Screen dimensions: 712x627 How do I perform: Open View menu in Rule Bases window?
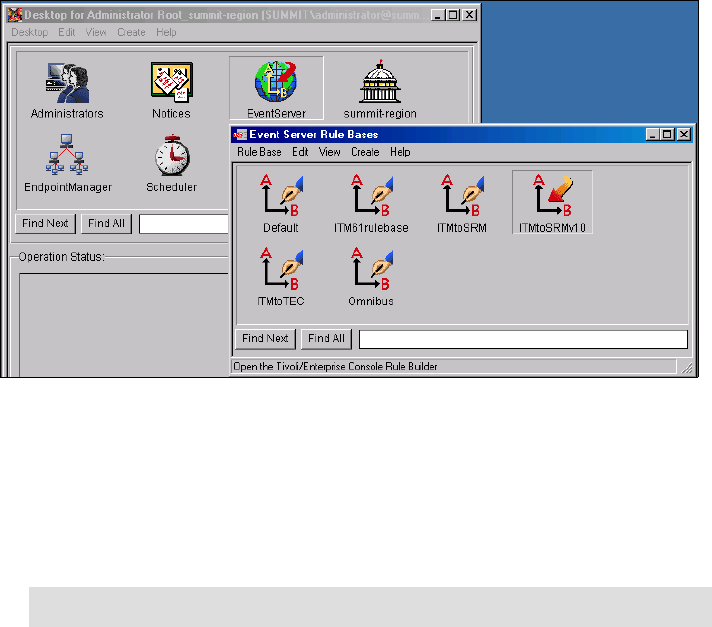330,152
